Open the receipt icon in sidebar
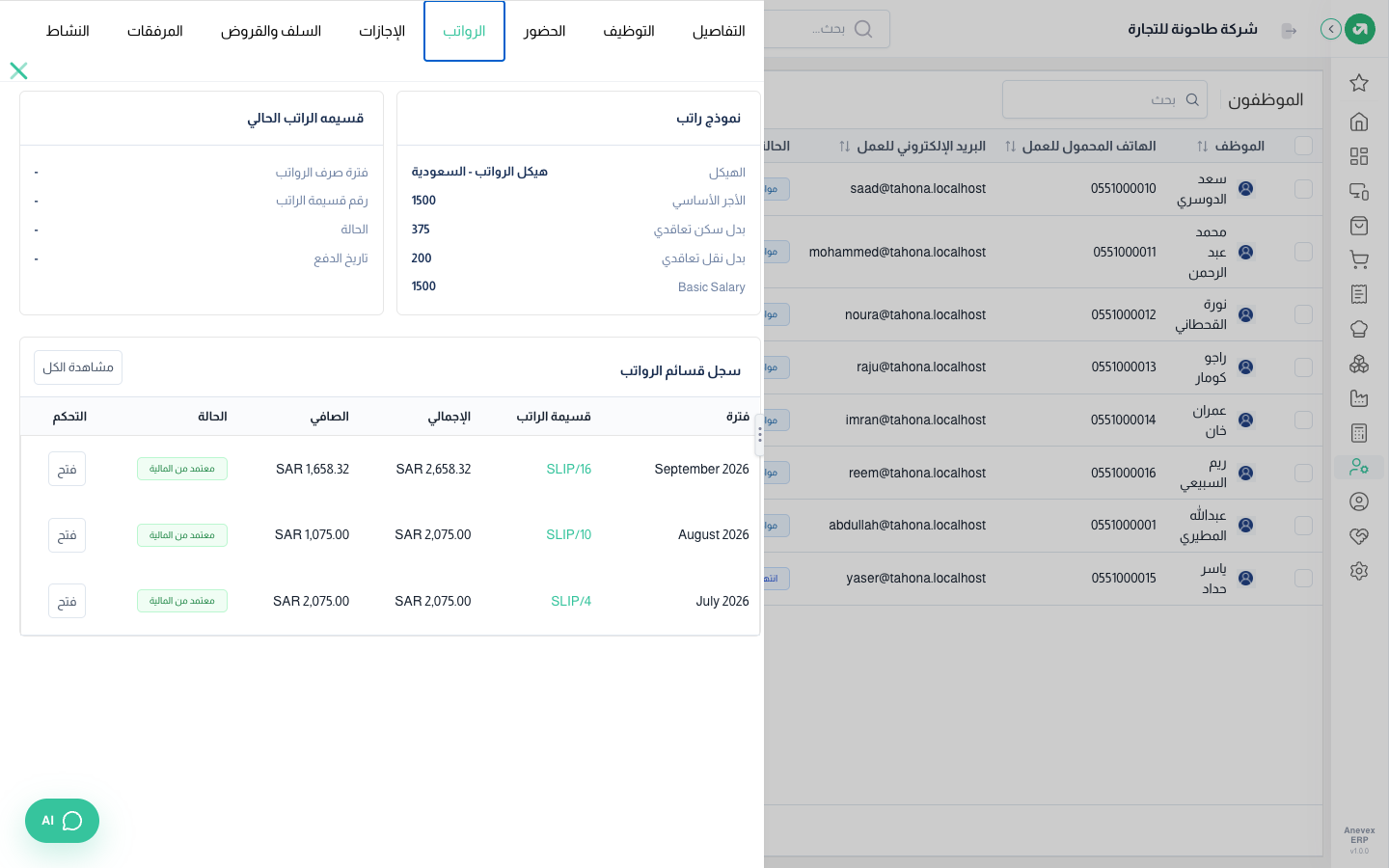The image size is (1389, 868). pyautogui.click(x=1359, y=294)
